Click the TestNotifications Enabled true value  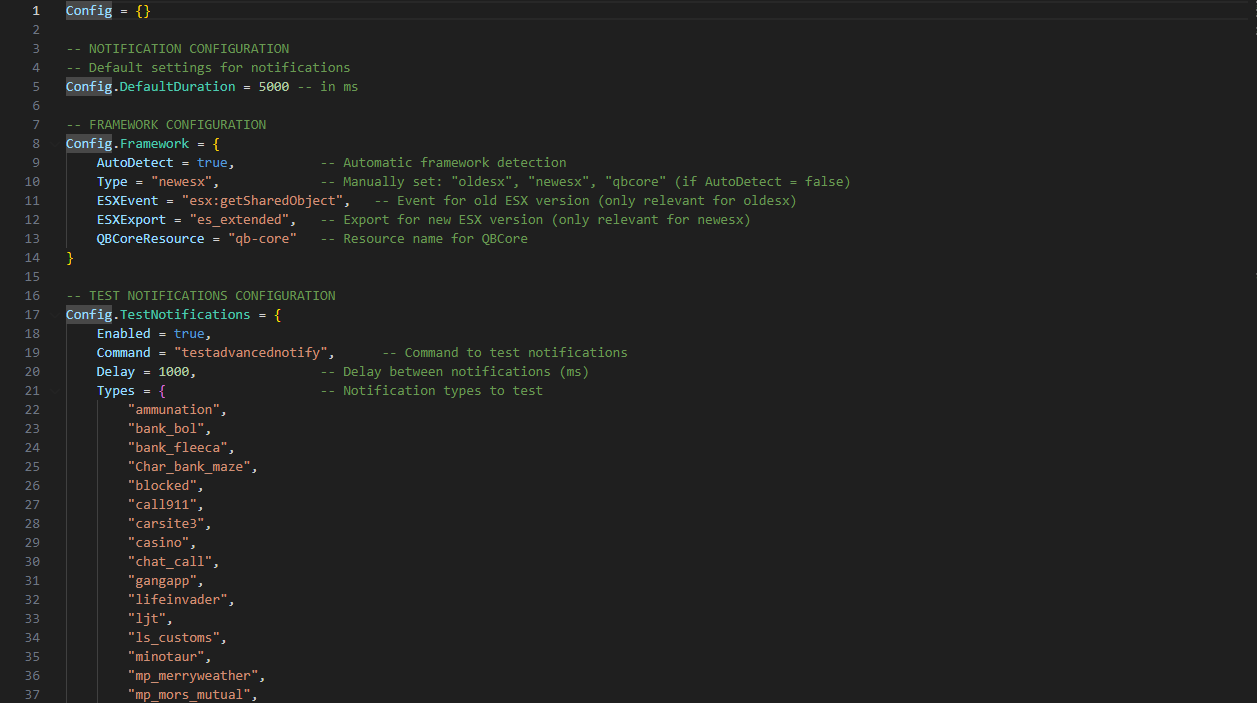pos(189,334)
